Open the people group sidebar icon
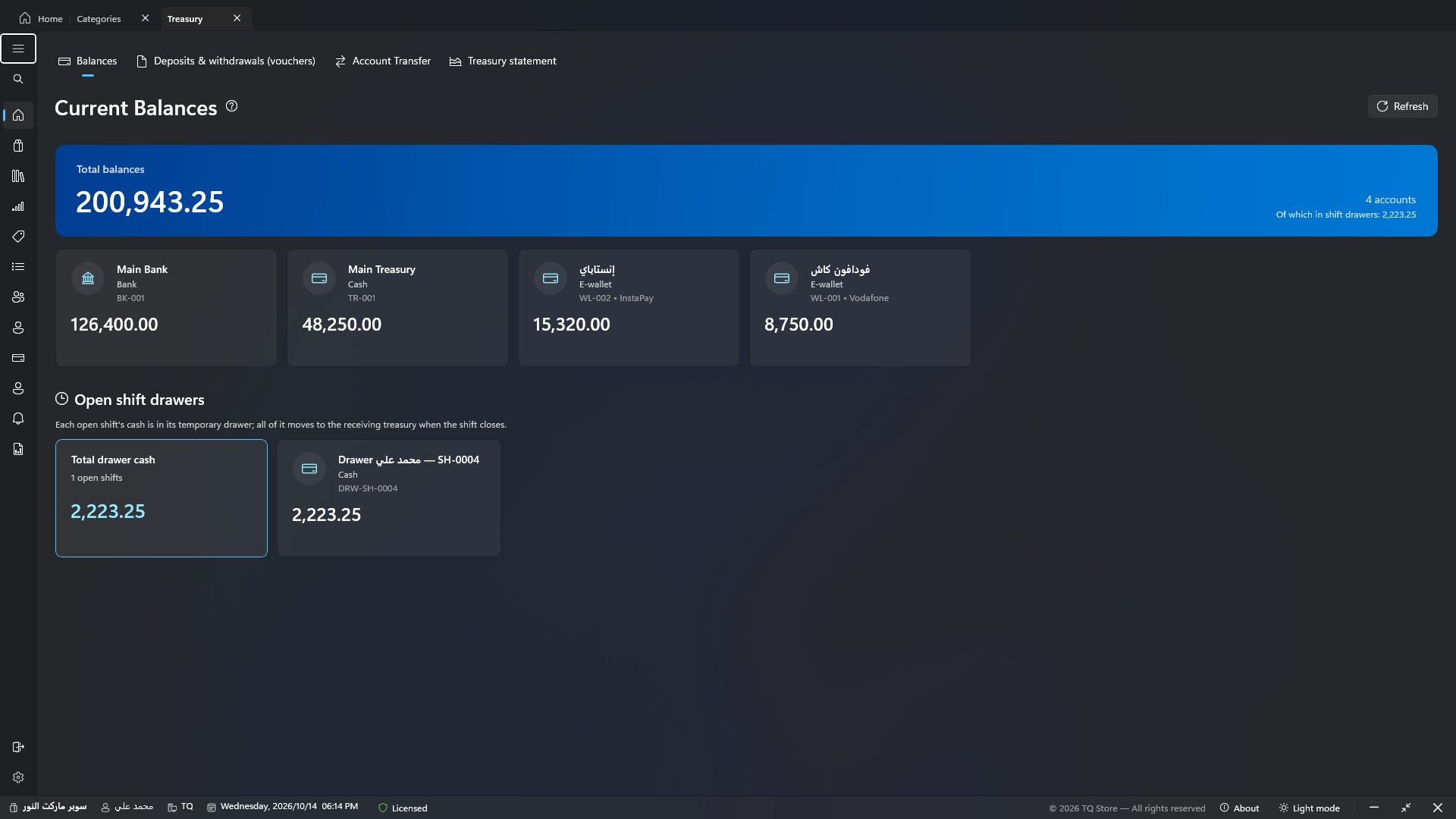The width and height of the screenshot is (1456, 819). click(x=18, y=297)
